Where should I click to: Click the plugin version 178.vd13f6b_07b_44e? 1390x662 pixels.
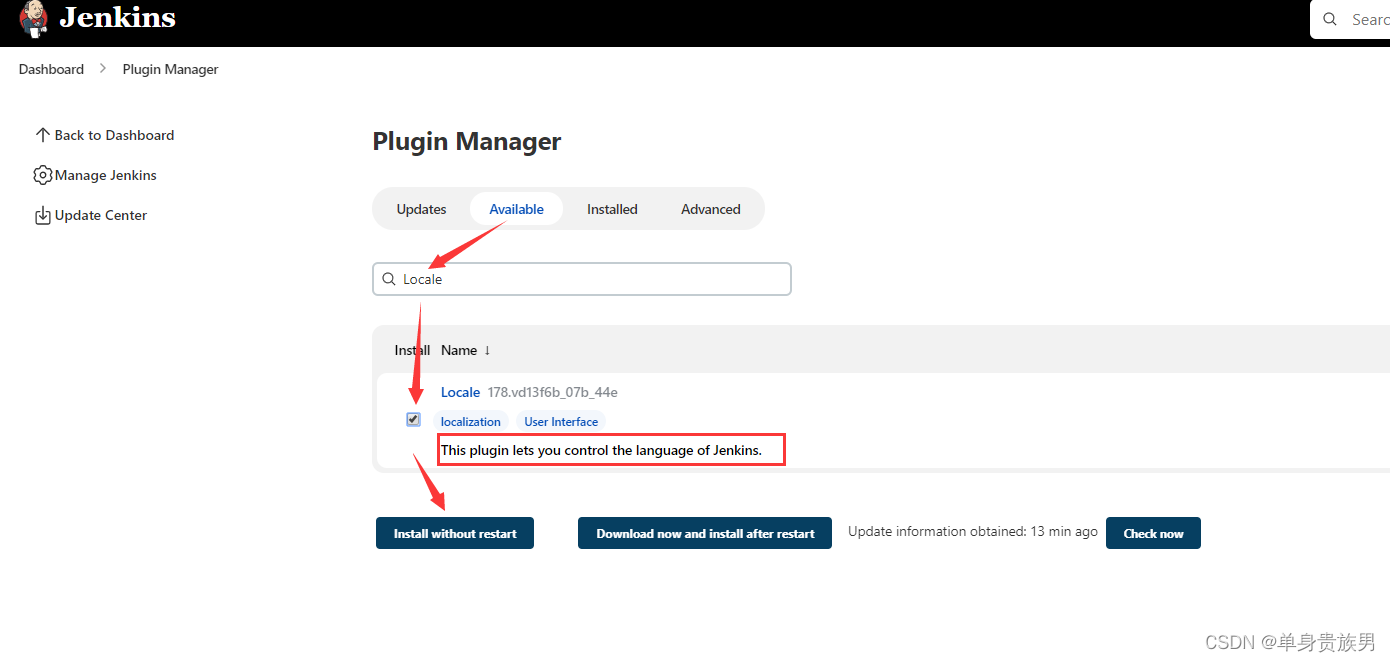pos(552,392)
